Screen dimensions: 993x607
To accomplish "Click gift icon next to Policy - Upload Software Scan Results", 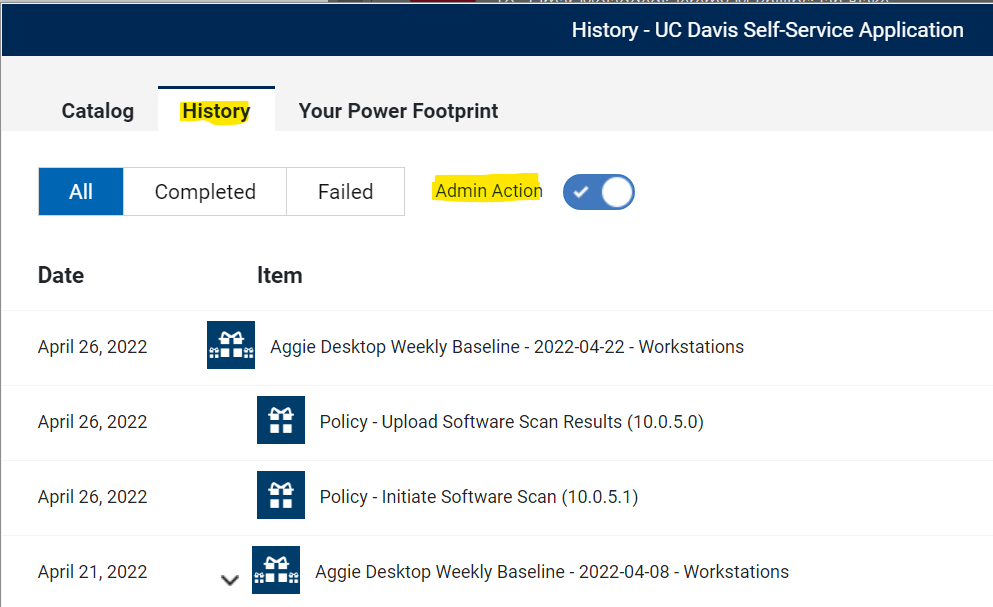I will pos(281,420).
